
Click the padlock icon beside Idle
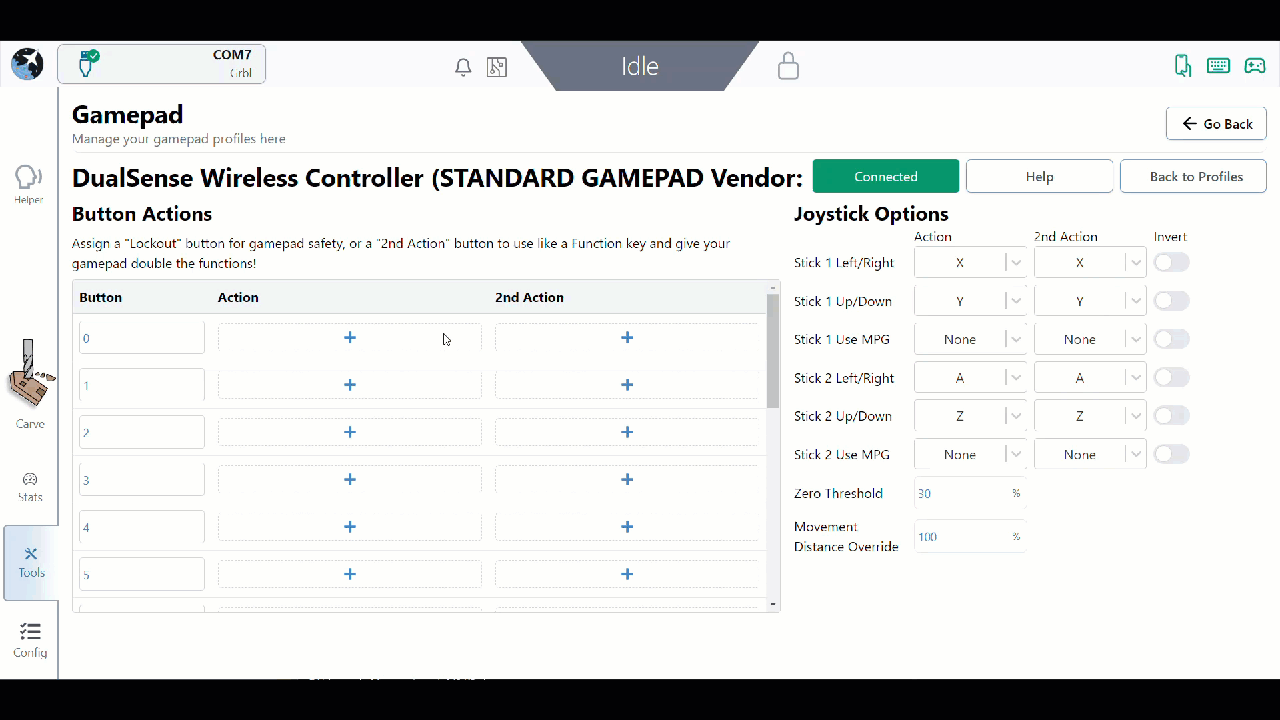point(788,66)
